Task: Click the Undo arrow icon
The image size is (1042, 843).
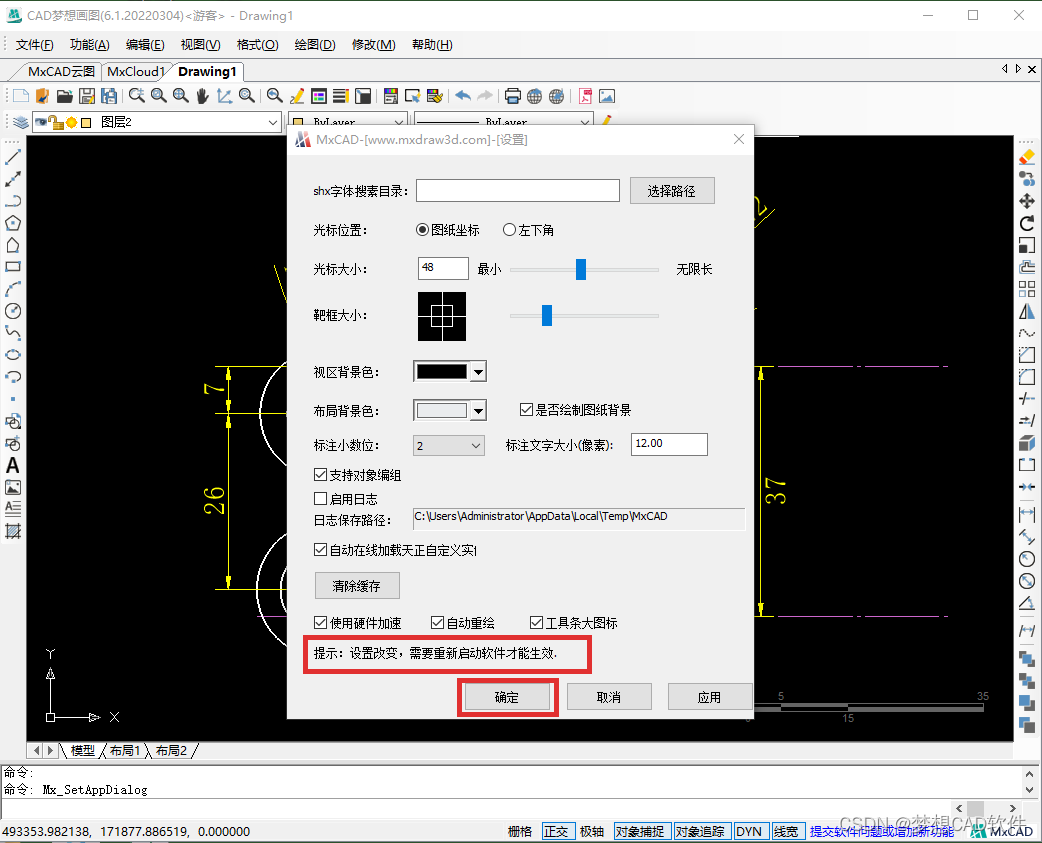Action: [x=463, y=96]
